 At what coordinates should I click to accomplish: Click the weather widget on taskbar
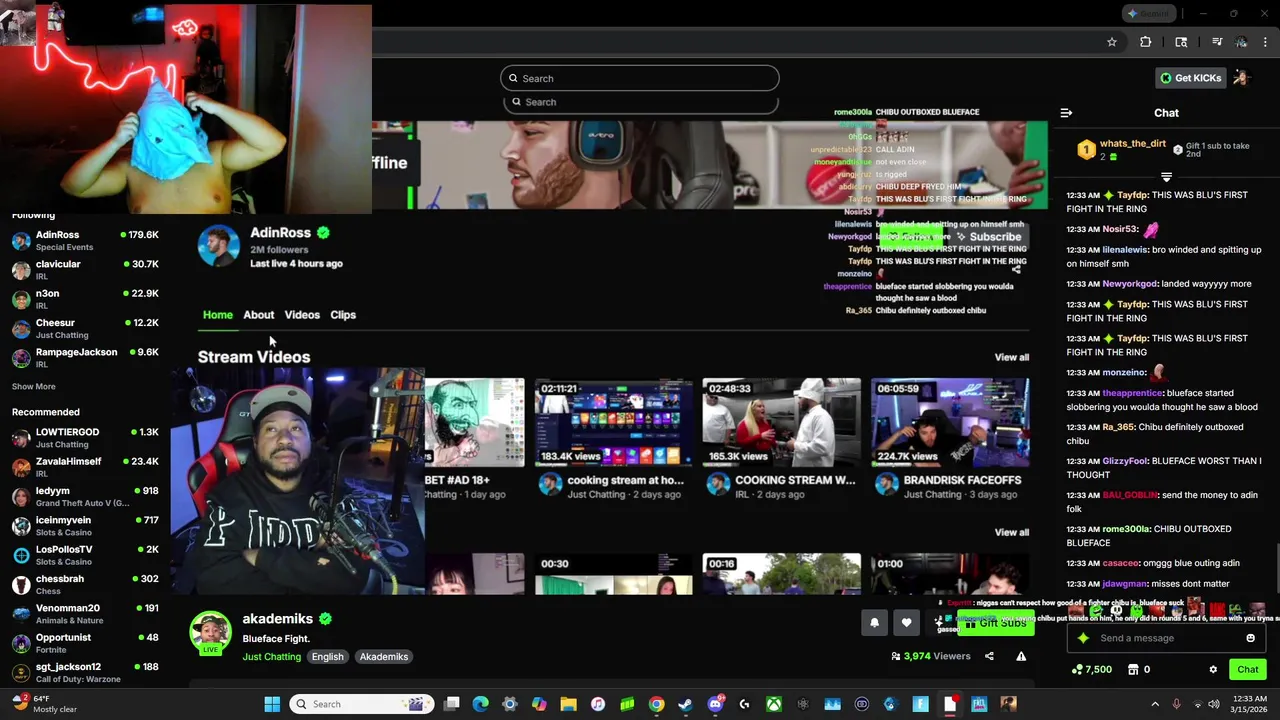click(x=42, y=704)
